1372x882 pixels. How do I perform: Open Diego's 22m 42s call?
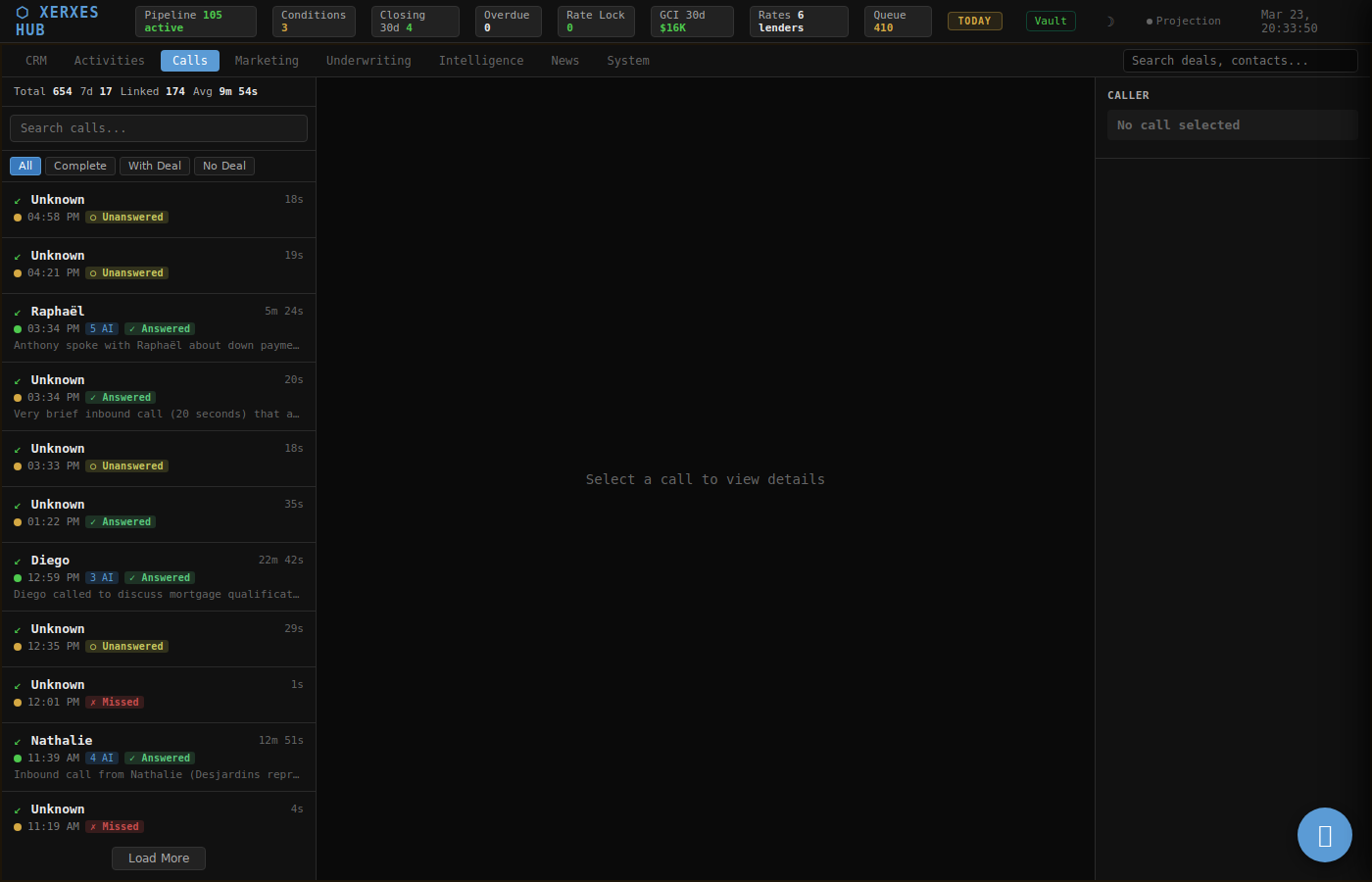click(x=158, y=577)
